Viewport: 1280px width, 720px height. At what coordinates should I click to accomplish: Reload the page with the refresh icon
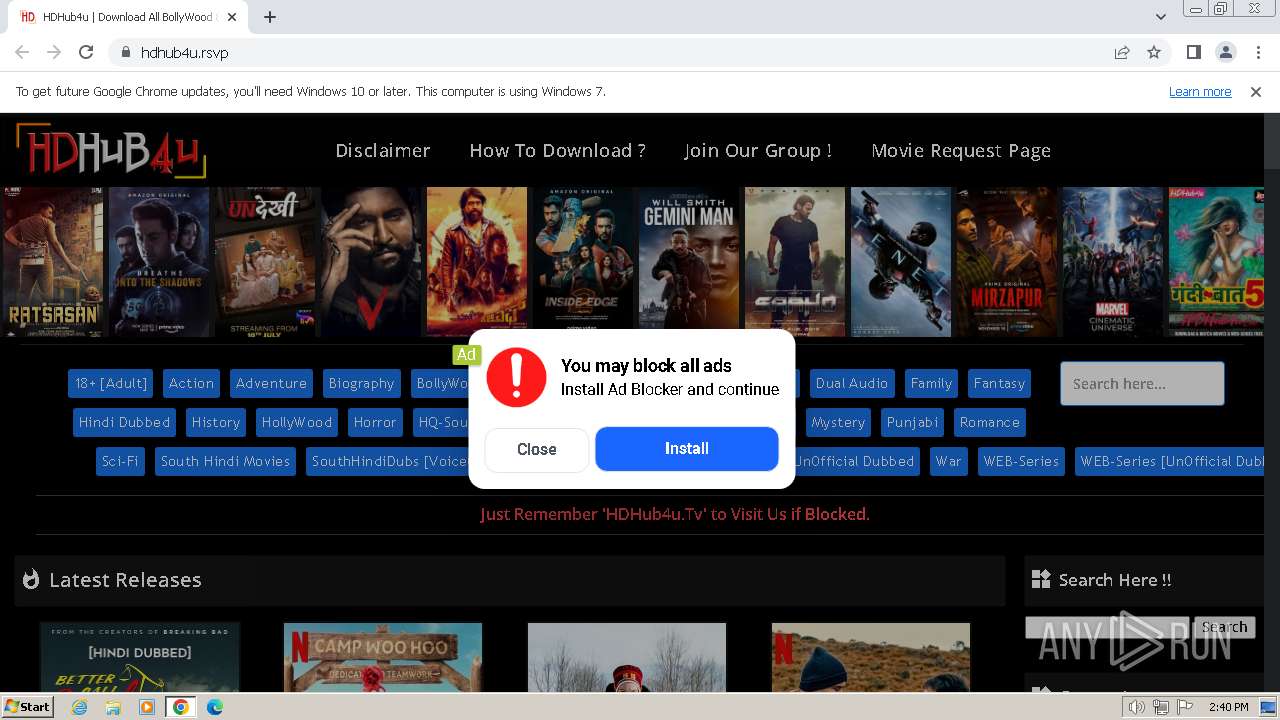coord(86,52)
